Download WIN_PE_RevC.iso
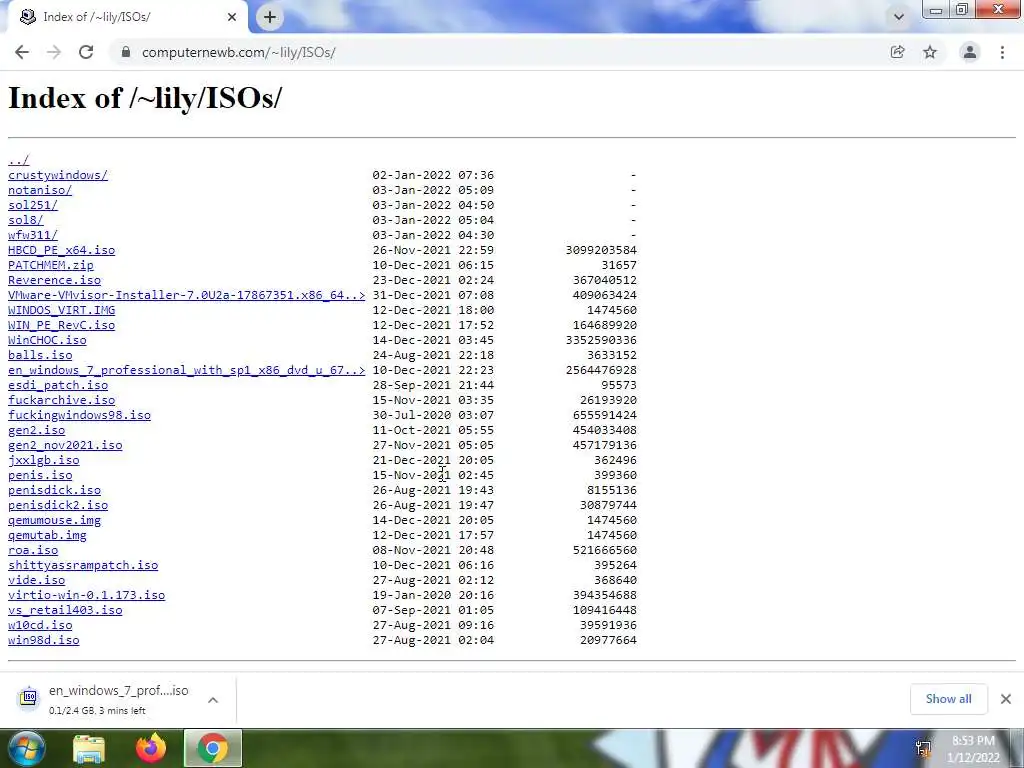Screen dimensions: 1024x768 pos(61,325)
